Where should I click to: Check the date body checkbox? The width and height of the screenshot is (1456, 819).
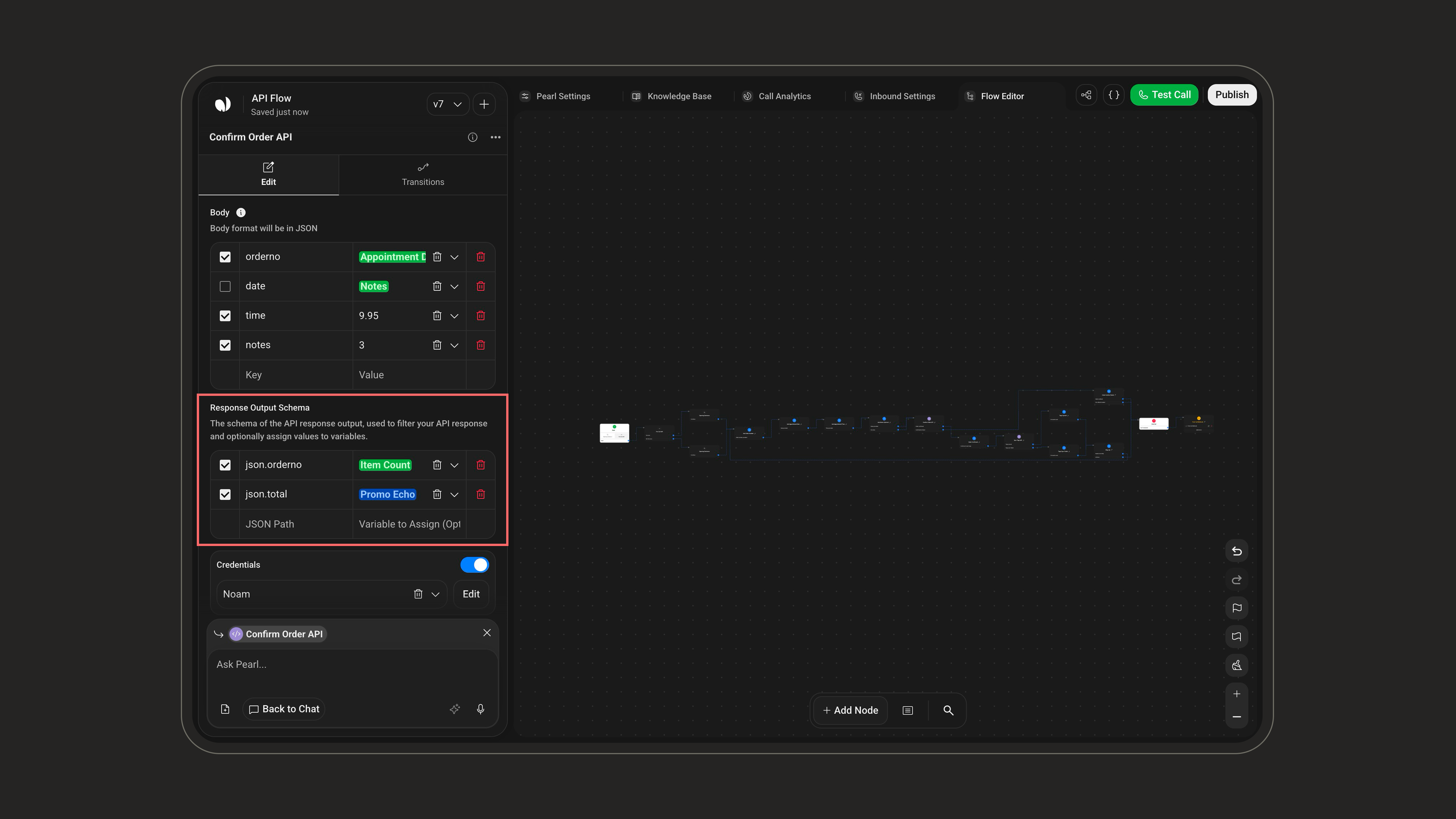(x=225, y=286)
